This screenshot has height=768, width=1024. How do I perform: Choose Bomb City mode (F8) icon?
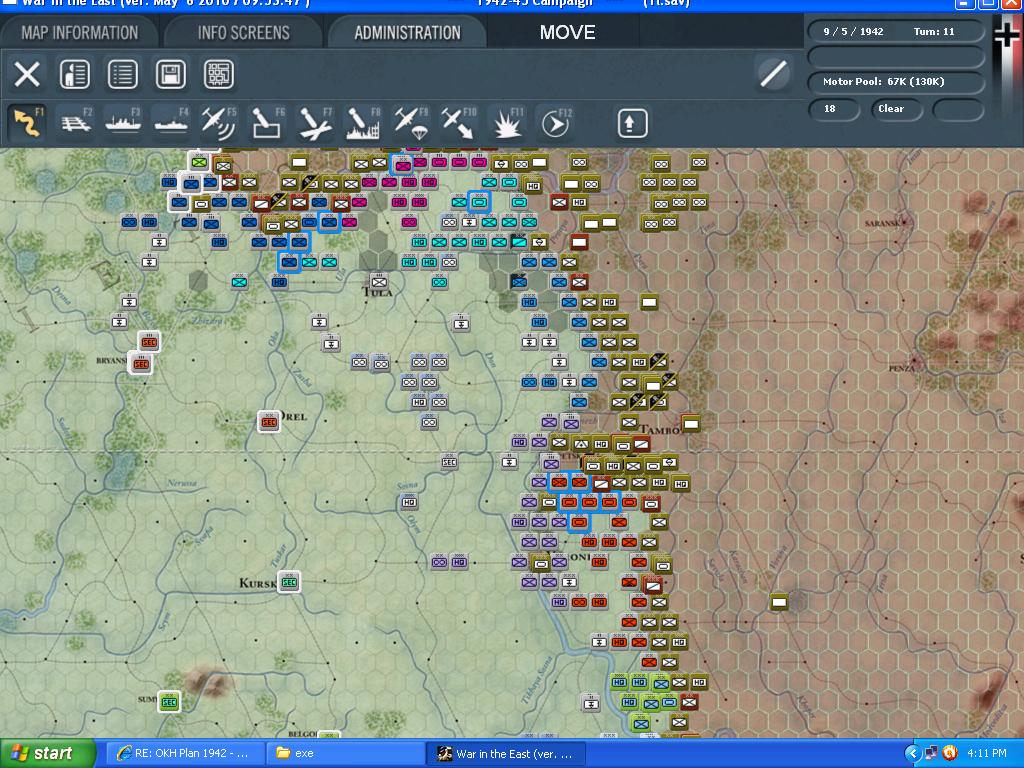pos(363,123)
